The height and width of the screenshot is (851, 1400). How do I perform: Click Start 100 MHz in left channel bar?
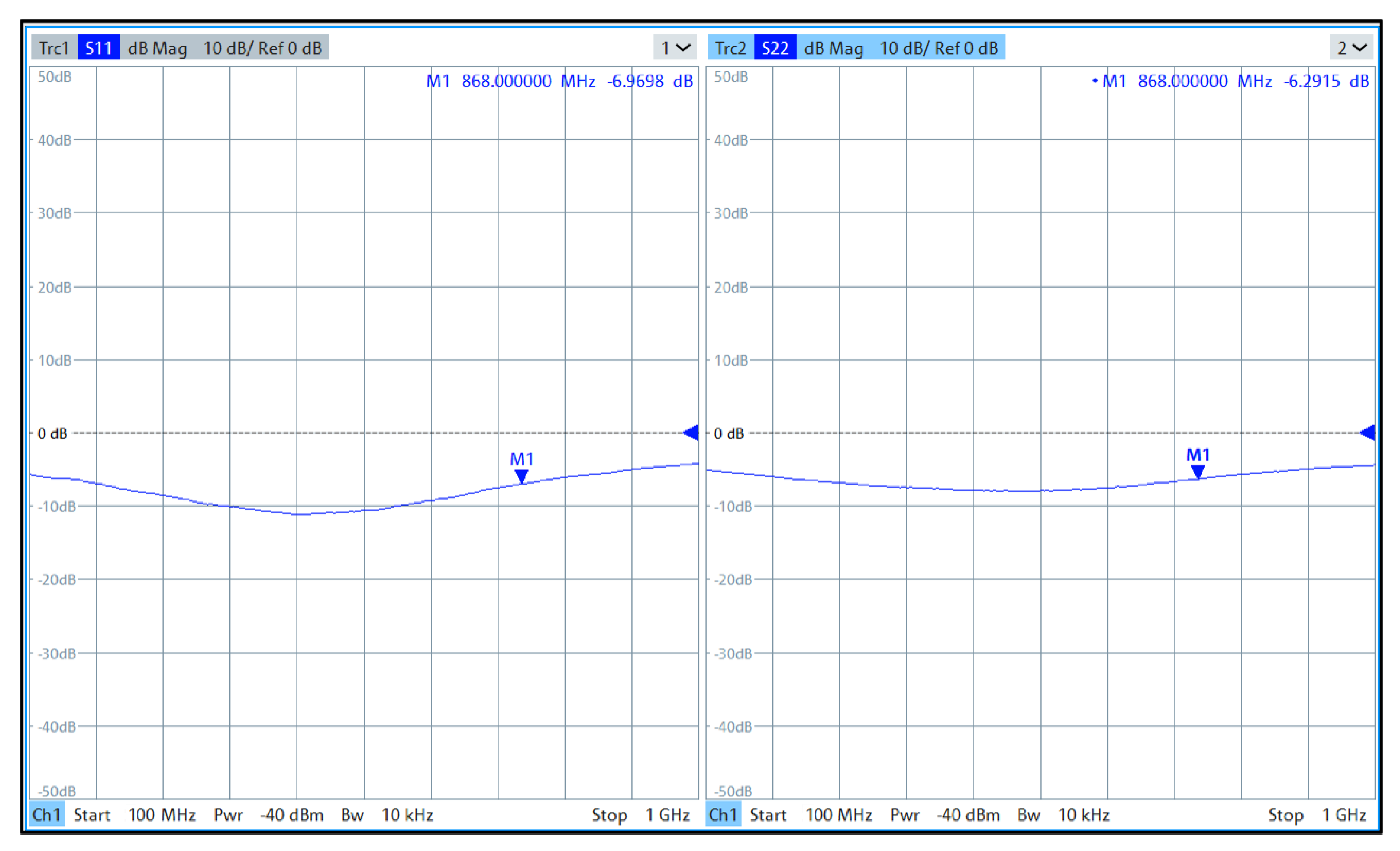coord(134,815)
